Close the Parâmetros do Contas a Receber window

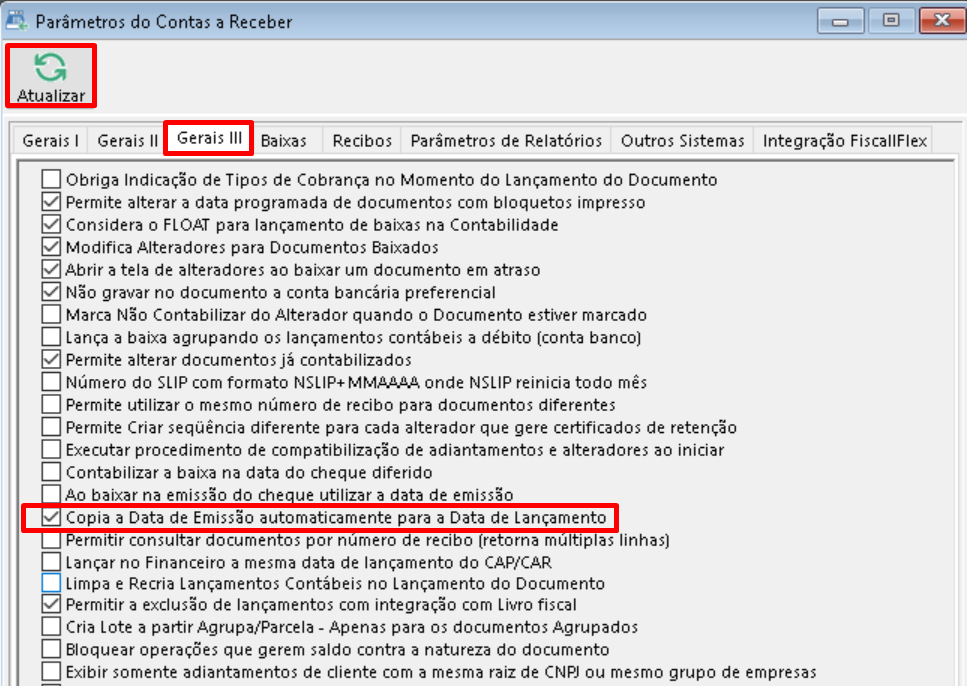[942, 21]
